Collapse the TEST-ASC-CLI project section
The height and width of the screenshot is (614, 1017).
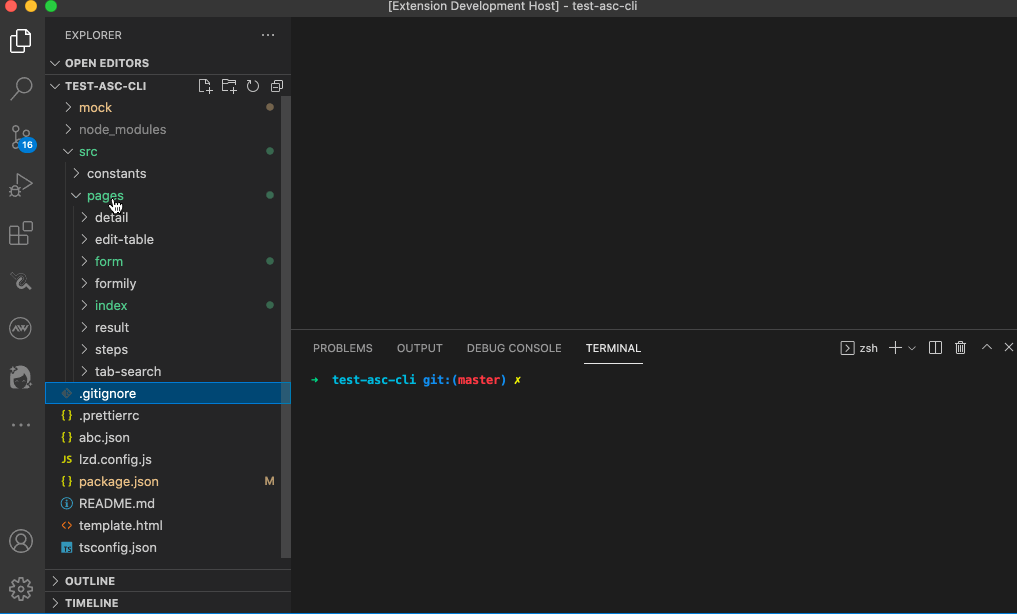tap(105, 86)
